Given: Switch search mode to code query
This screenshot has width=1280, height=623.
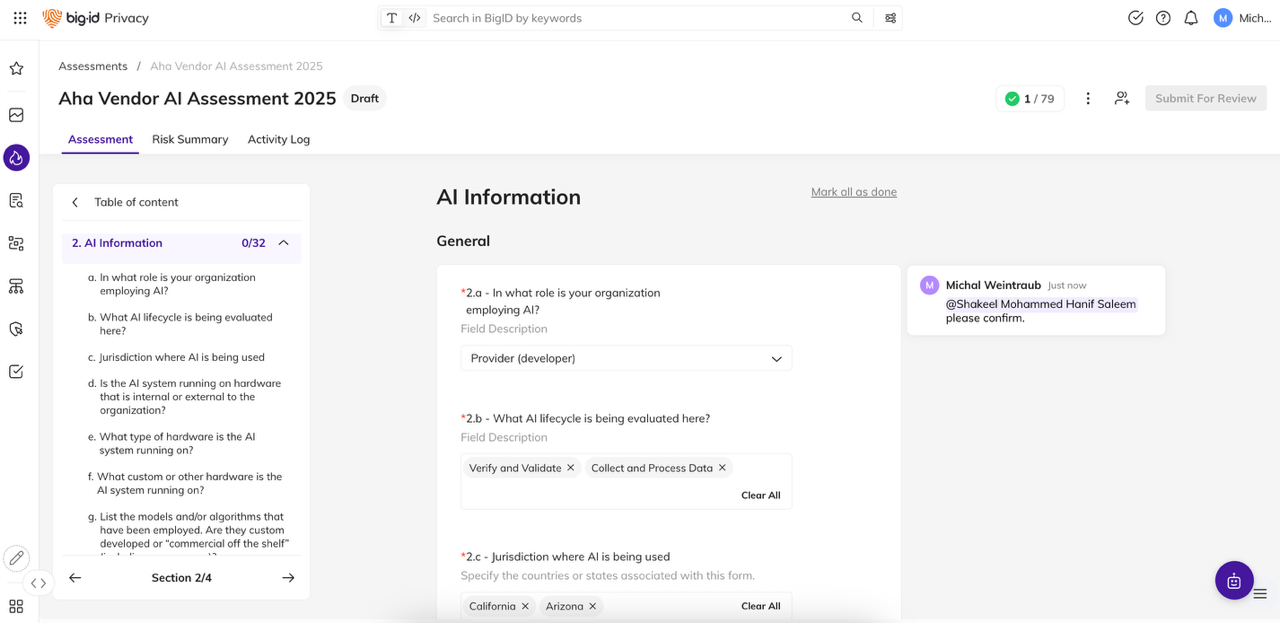Looking at the screenshot, I should click(x=413, y=17).
